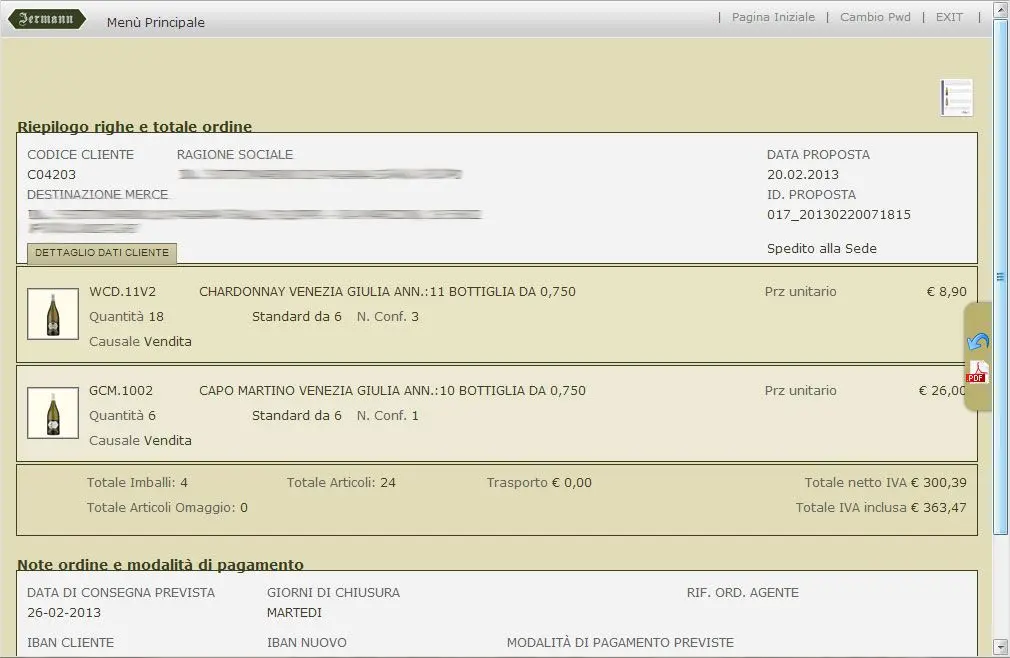Click the blue undo arrow icon
This screenshot has width=1010, height=658.
[977, 342]
